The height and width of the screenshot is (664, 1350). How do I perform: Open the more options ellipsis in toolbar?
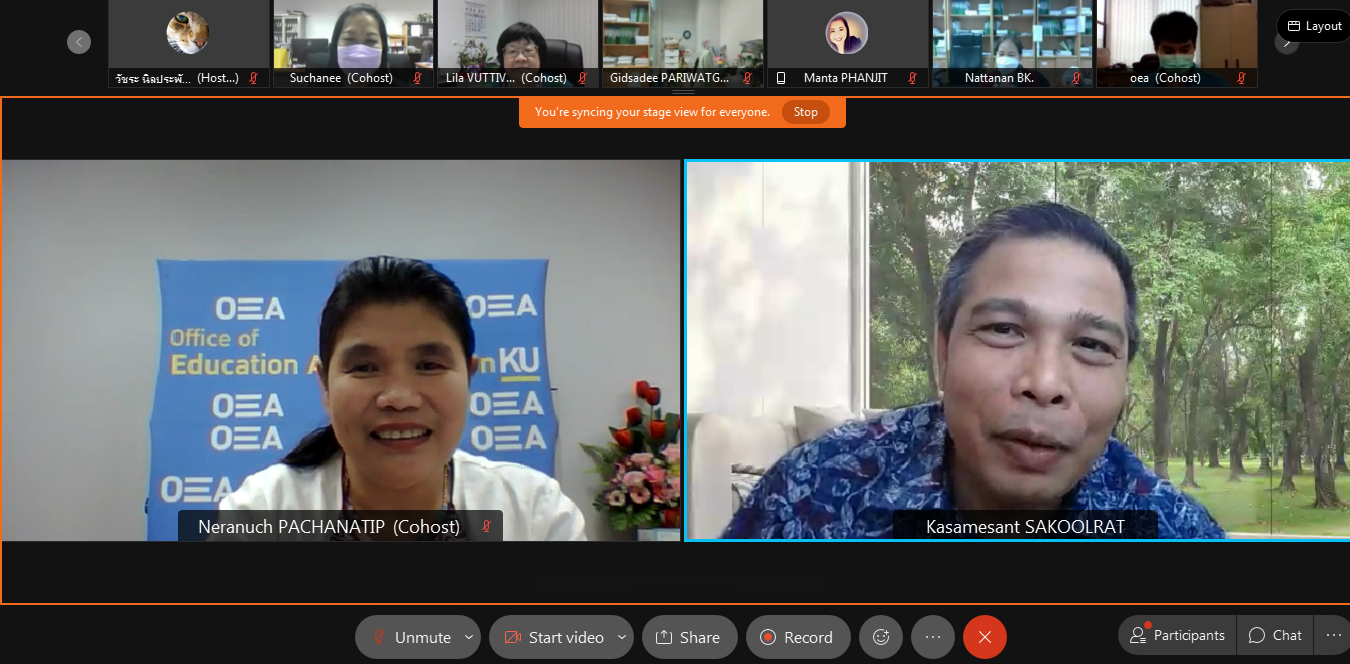(933, 637)
